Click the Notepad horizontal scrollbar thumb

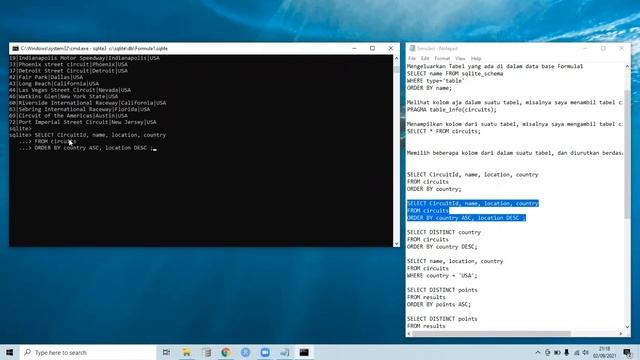pos(491,333)
